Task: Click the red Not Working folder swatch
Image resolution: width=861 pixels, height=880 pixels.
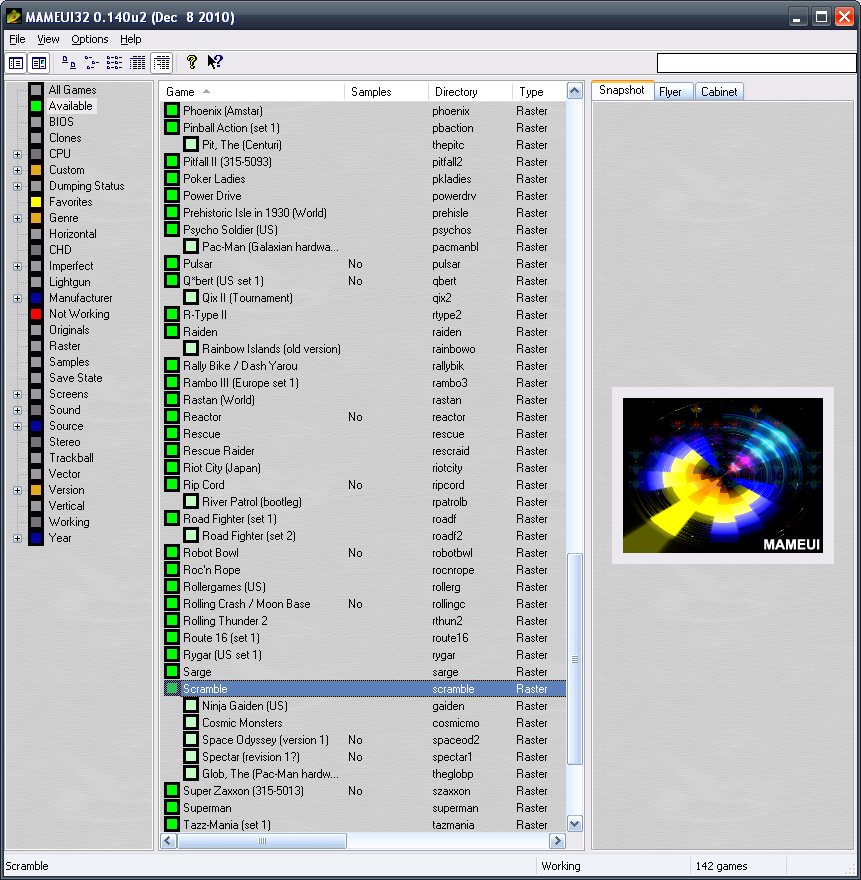Action: click(36, 314)
